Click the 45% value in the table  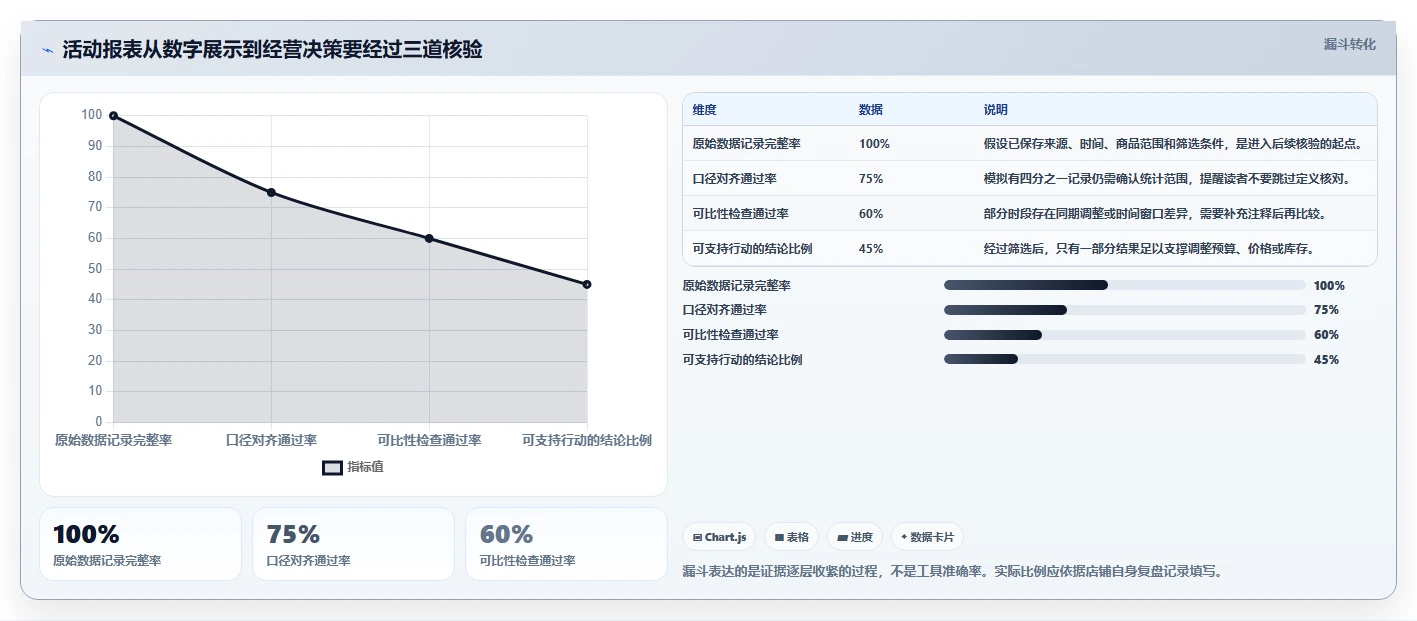pos(871,249)
